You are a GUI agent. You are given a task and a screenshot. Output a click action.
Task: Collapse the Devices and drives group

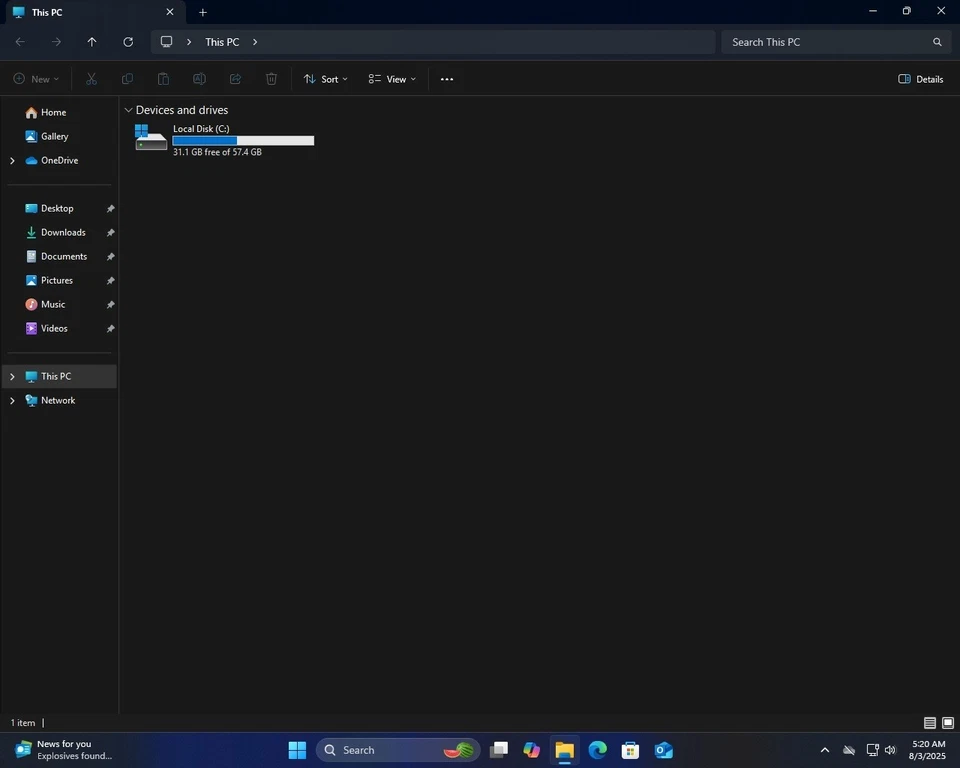coord(129,110)
